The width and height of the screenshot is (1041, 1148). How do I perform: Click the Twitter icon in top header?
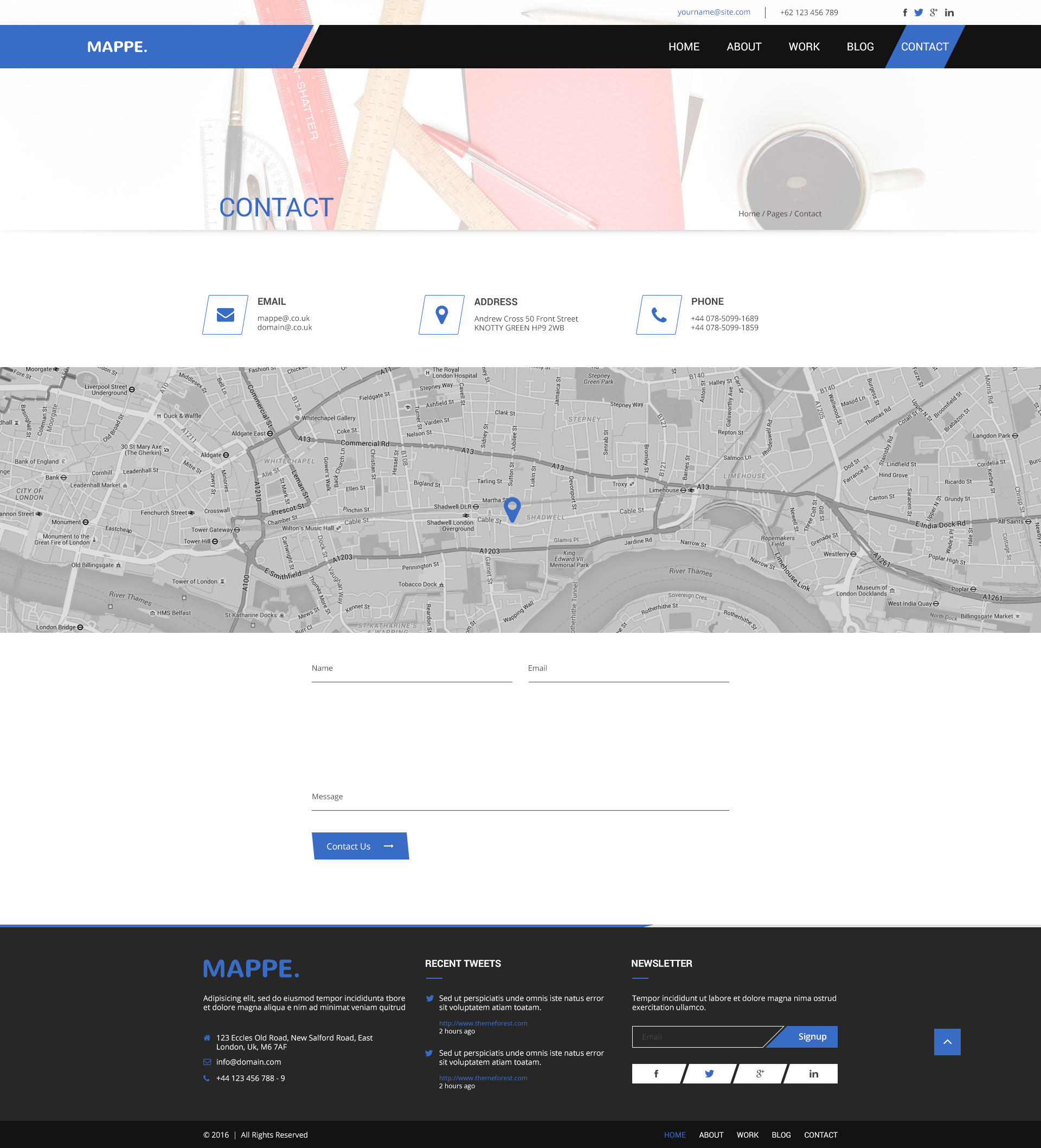tap(918, 12)
